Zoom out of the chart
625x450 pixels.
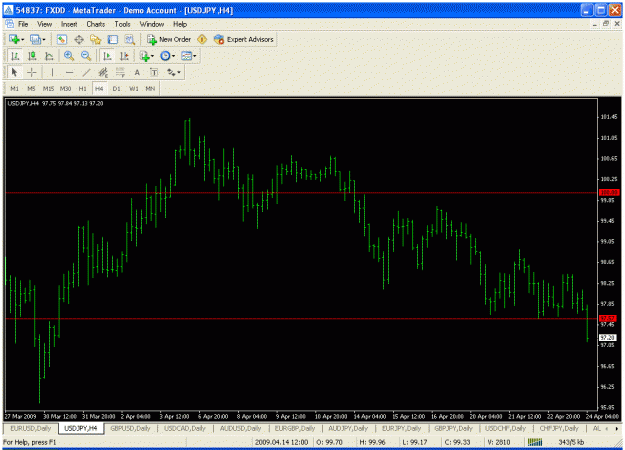coord(86,56)
